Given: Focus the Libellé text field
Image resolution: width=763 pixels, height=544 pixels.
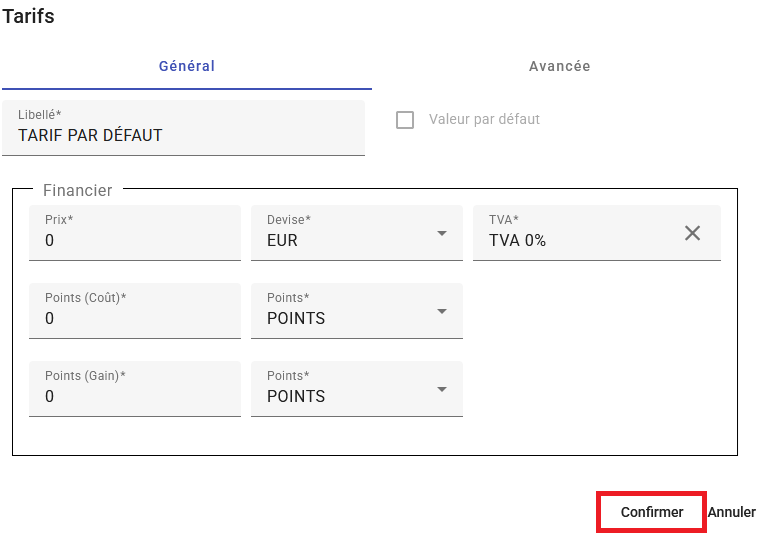Looking at the screenshot, I should tap(183, 135).
